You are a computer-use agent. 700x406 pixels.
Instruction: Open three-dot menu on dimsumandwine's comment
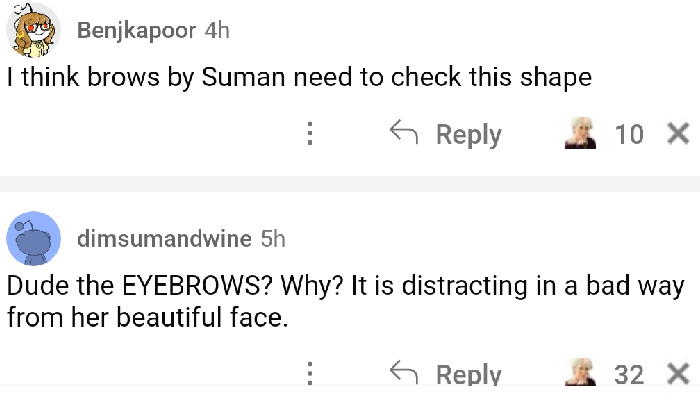[x=310, y=375]
